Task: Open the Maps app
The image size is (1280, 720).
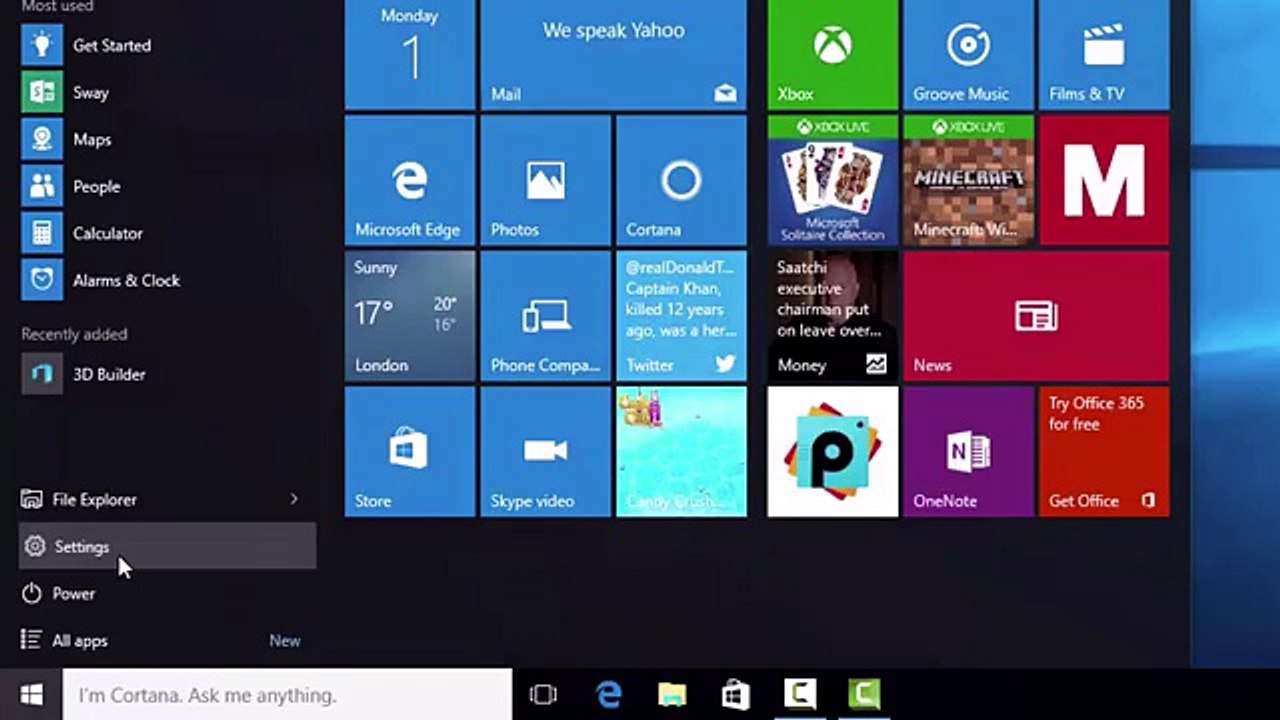Action: [x=167, y=139]
